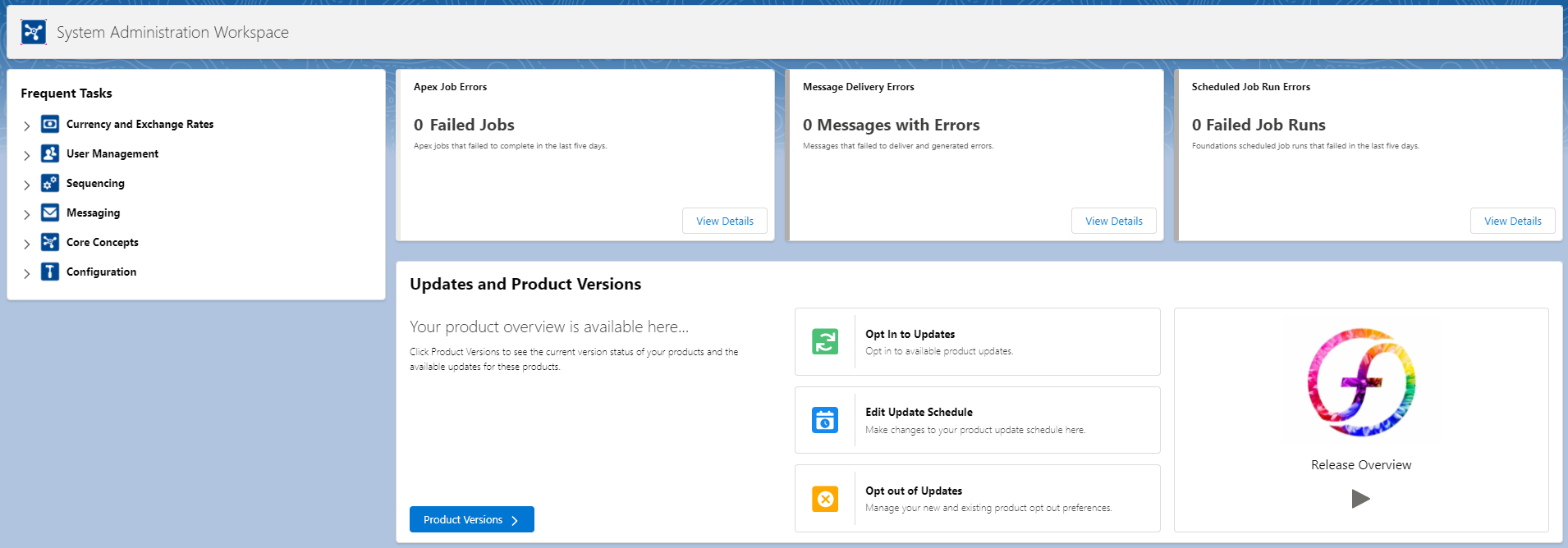
Task: Expand the User Management tree chevron
Action: pos(27,155)
